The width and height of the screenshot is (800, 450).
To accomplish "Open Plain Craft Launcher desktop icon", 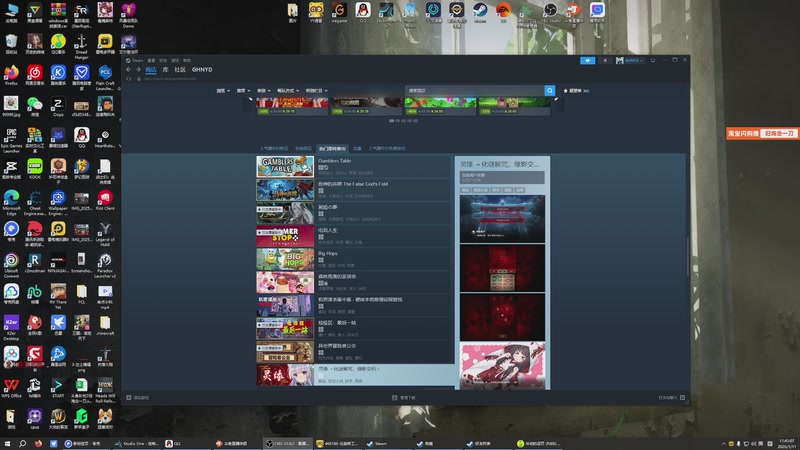I will 105,78.
